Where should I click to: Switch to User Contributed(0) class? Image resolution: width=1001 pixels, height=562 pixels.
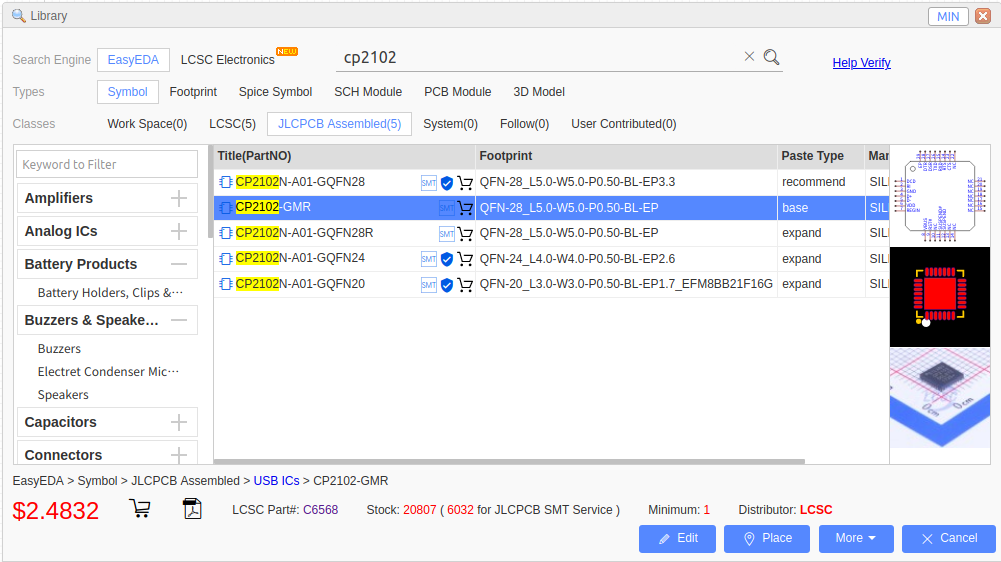[624, 124]
